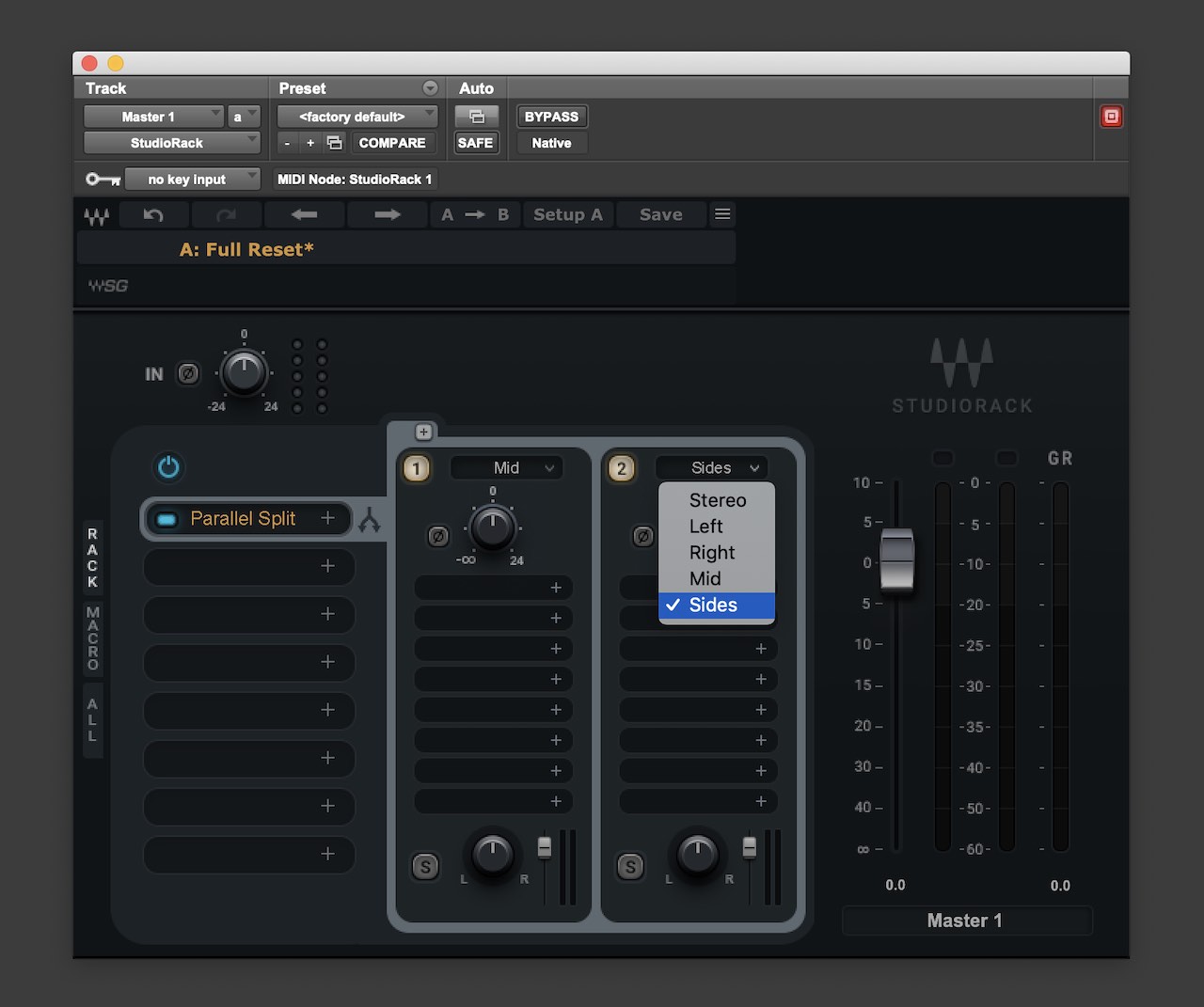Click the BYPASS button
1204x1007 pixels.
pyautogui.click(x=551, y=117)
